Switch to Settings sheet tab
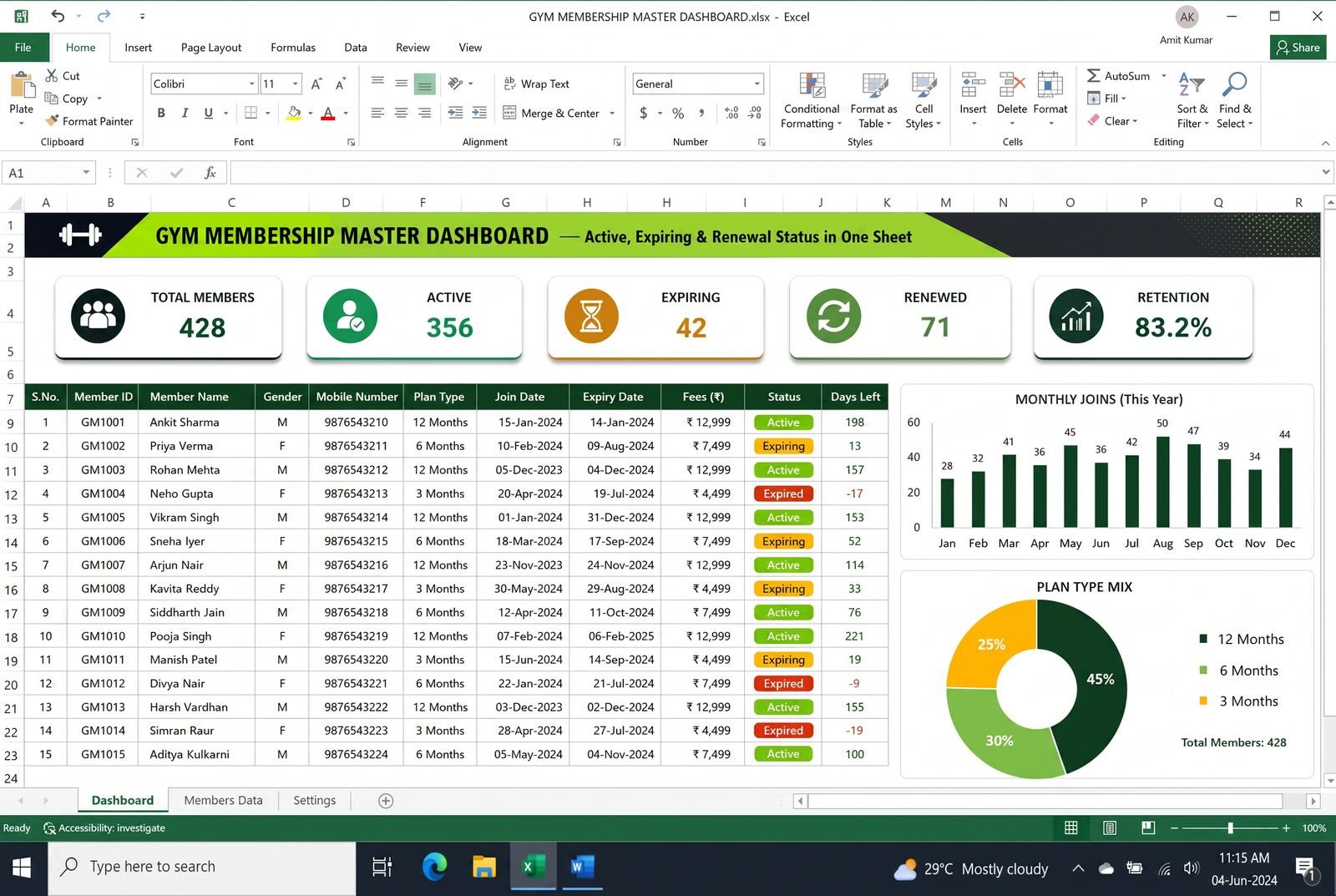The height and width of the screenshot is (896, 1336). click(315, 800)
